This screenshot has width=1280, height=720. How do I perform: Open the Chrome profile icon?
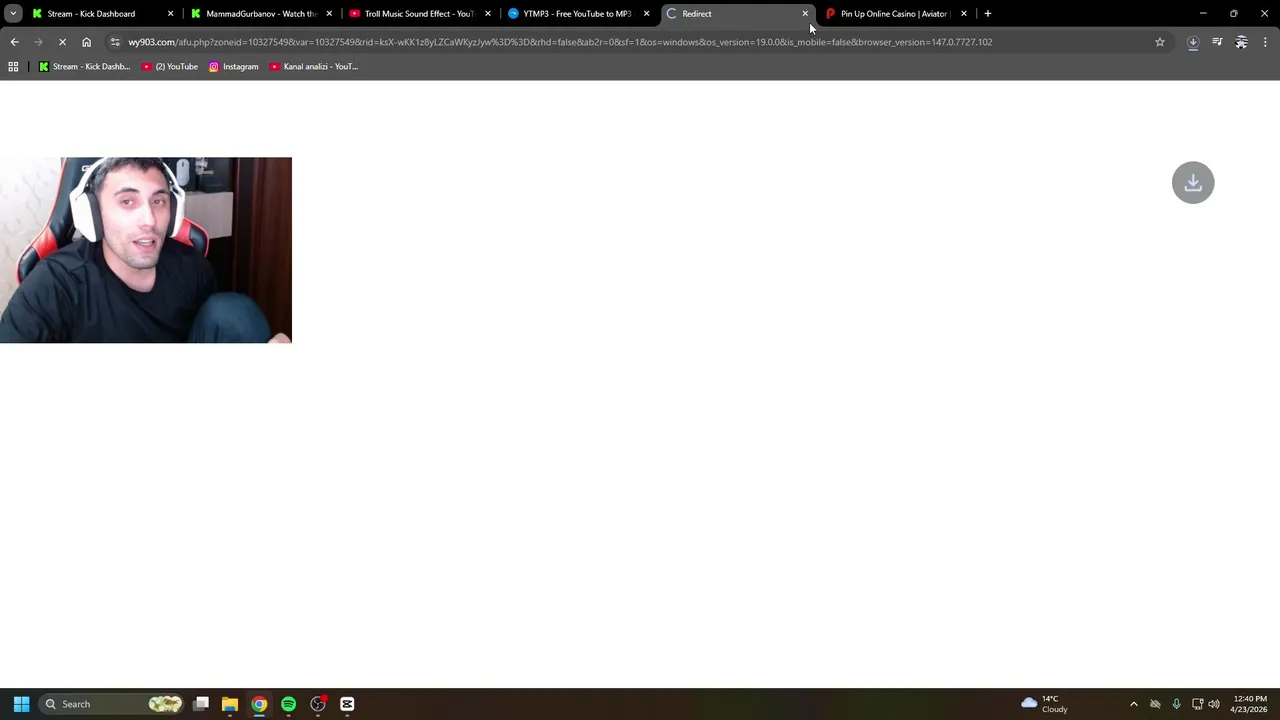point(1241,42)
